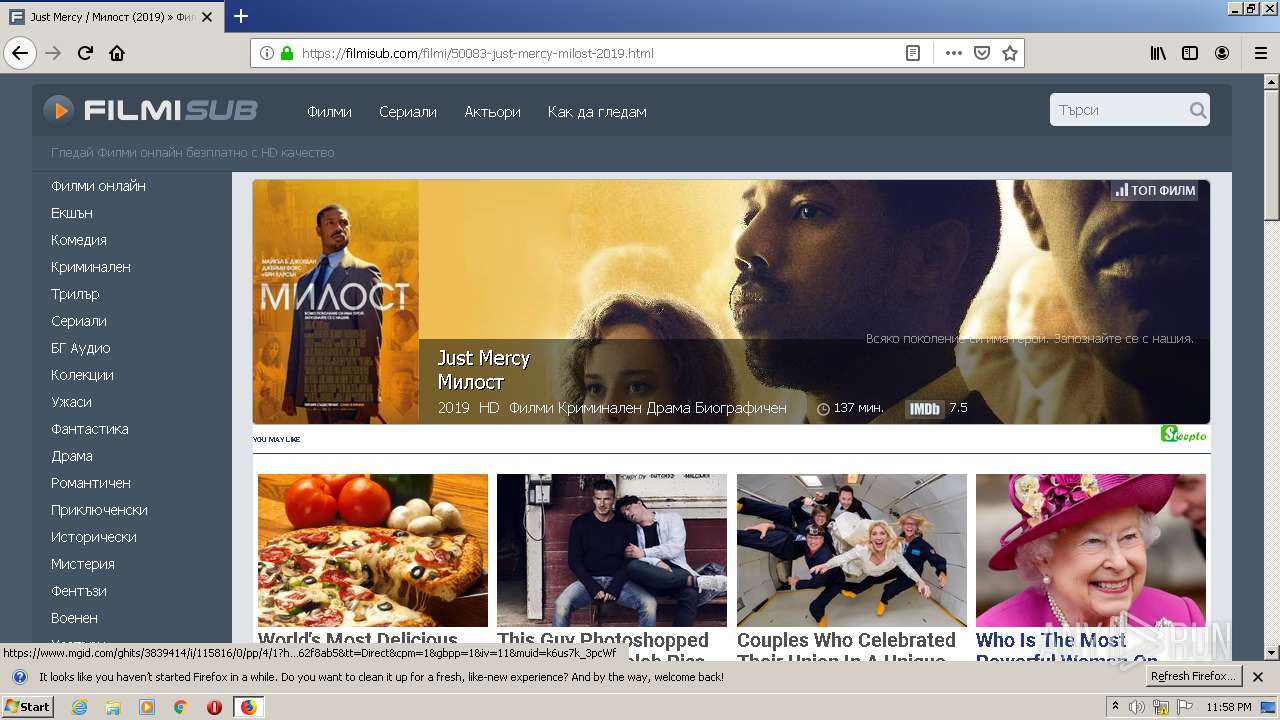Open the Library icon
Screen dimensions: 1280x720
[1158, 53]
